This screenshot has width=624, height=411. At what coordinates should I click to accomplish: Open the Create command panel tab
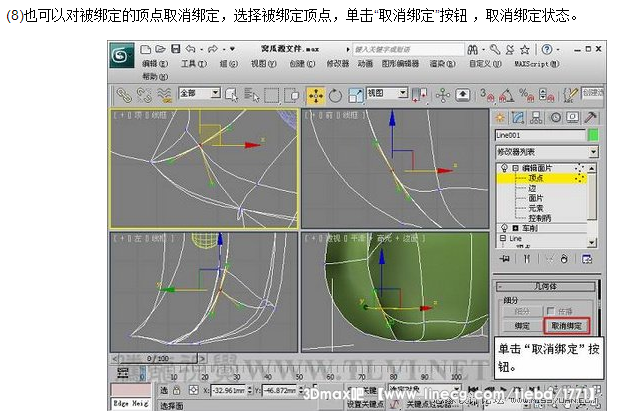pos(500,118)
